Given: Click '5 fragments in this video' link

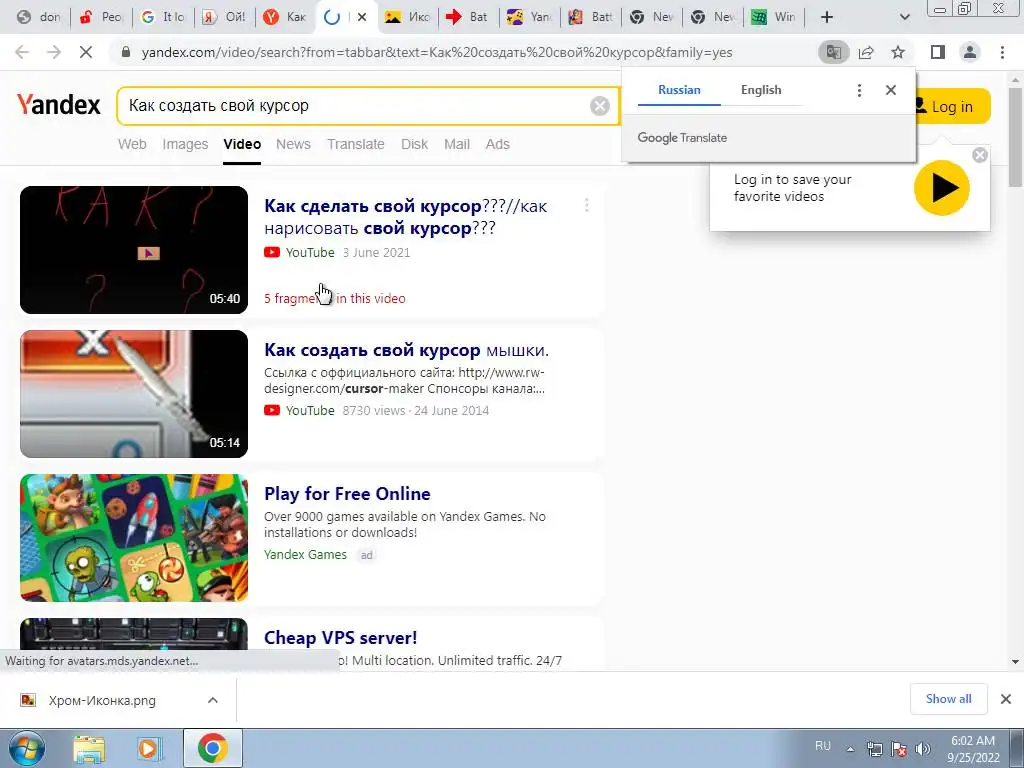Looking at the screenshot, I should (334, 298).
